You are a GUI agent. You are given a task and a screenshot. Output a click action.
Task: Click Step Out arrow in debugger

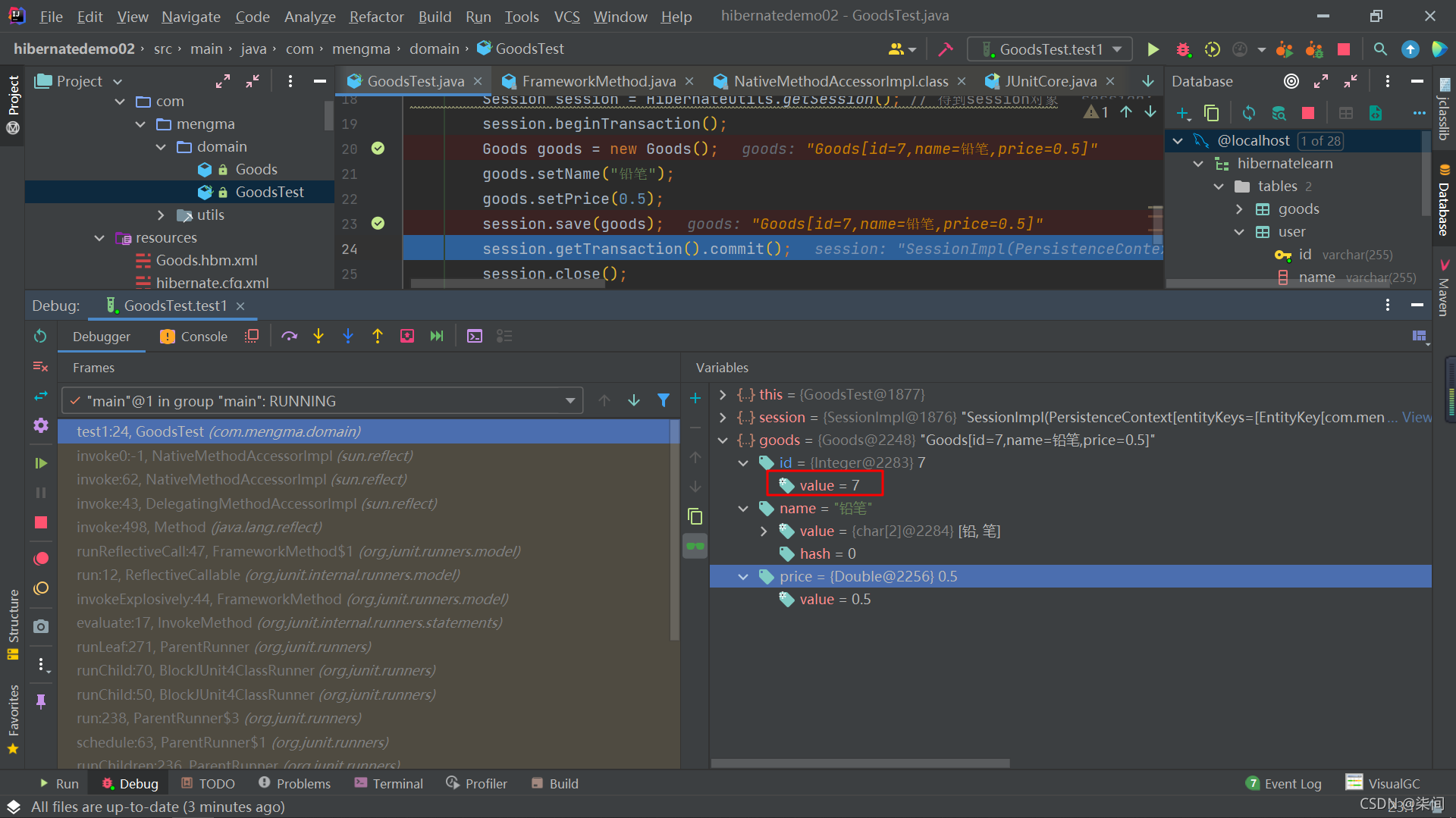click(378, 336)
